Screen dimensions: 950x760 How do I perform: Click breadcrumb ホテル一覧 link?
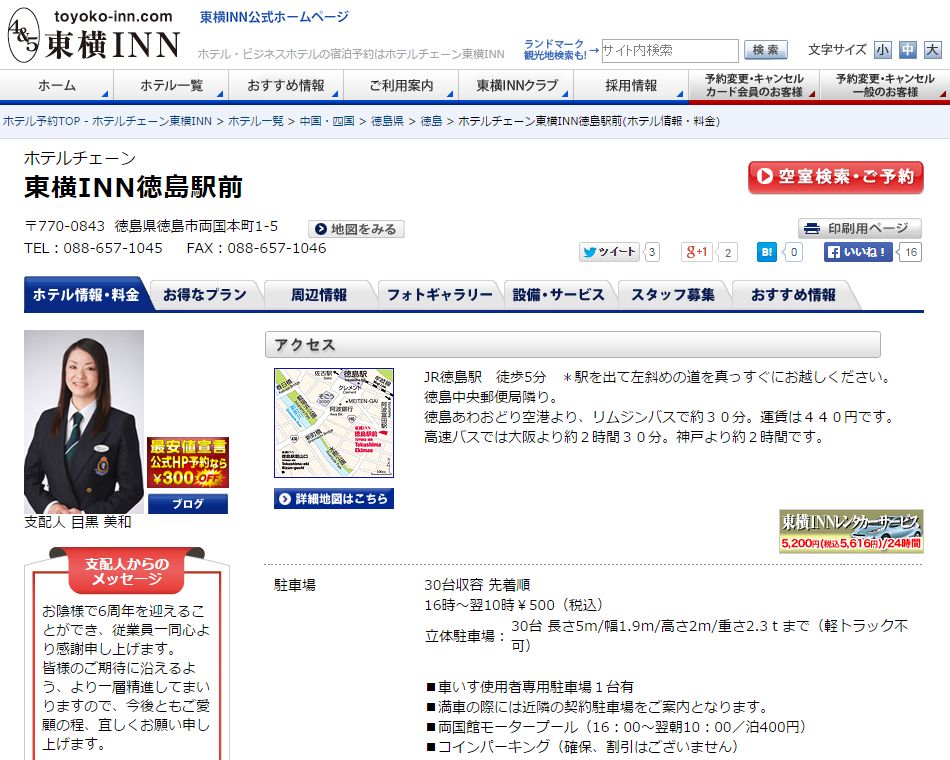point(255,121)
